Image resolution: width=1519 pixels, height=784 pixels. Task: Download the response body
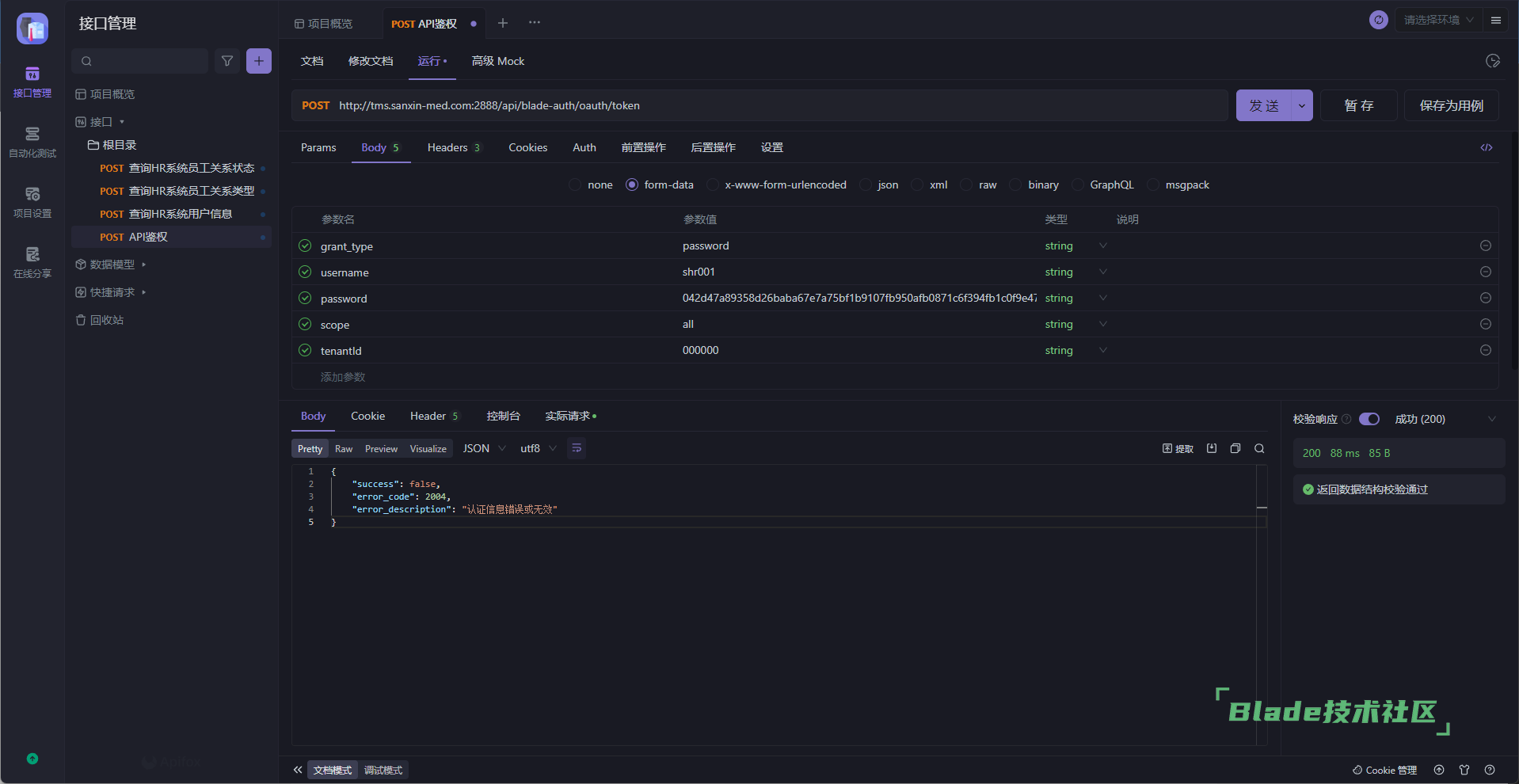(x=1212, y=448)
